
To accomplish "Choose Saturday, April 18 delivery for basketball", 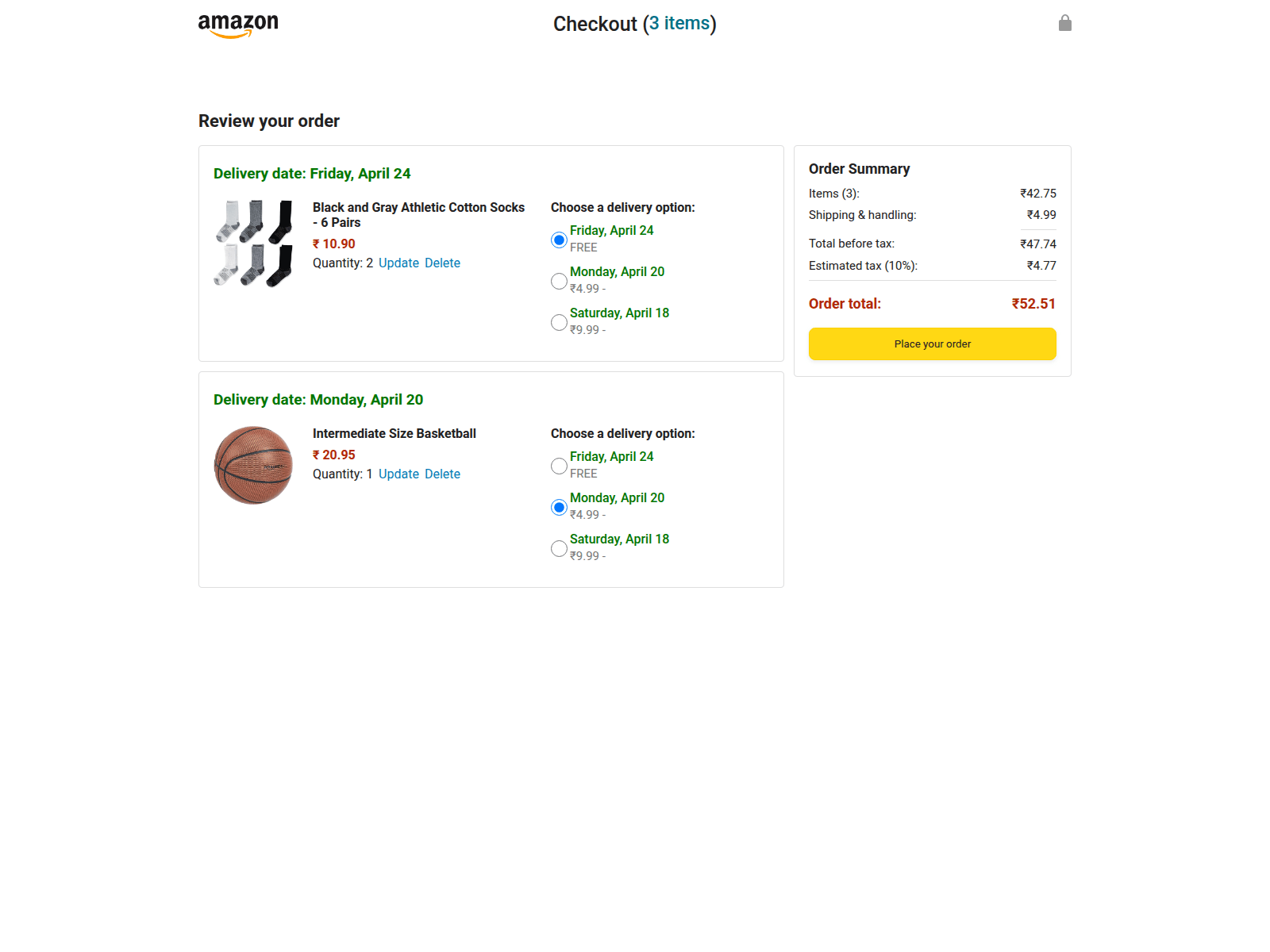I will [x=559, y=548].
